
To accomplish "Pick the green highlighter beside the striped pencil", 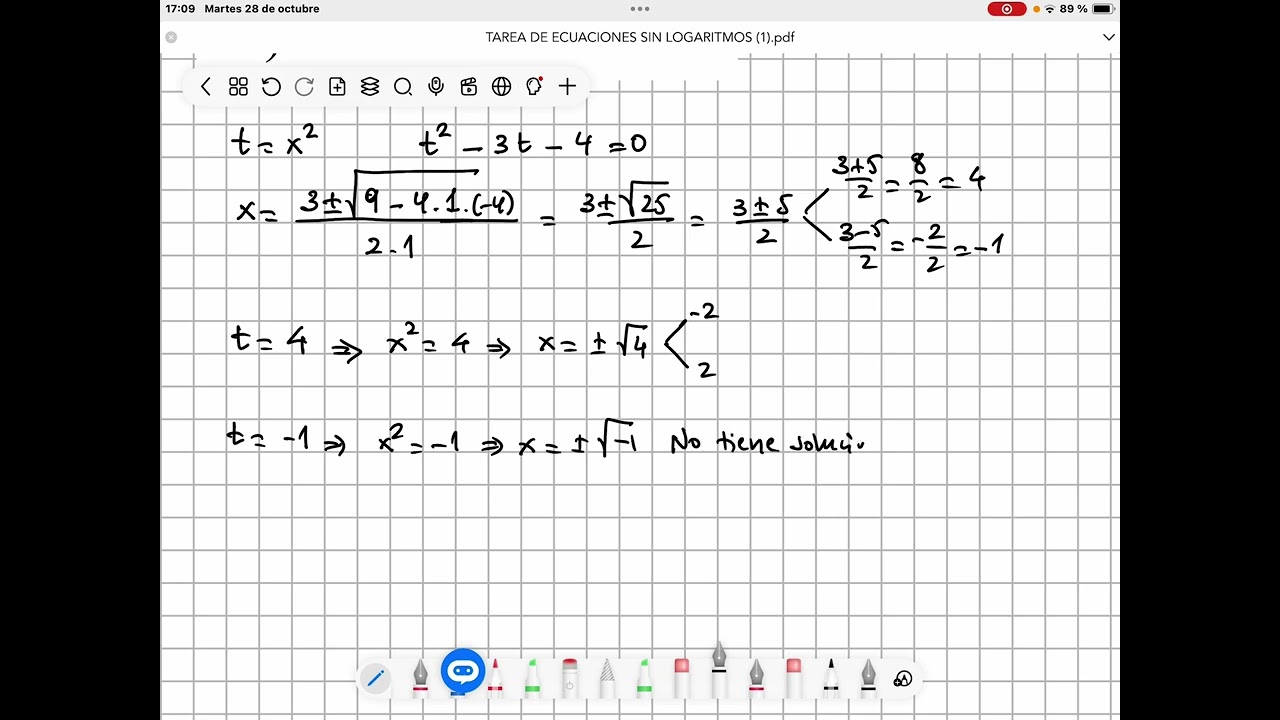I will coord(644,677).
